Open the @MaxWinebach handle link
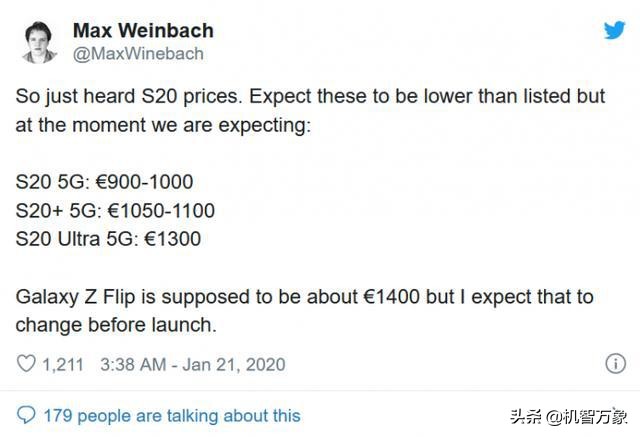 pyautogui.click(x=138, y=54)
